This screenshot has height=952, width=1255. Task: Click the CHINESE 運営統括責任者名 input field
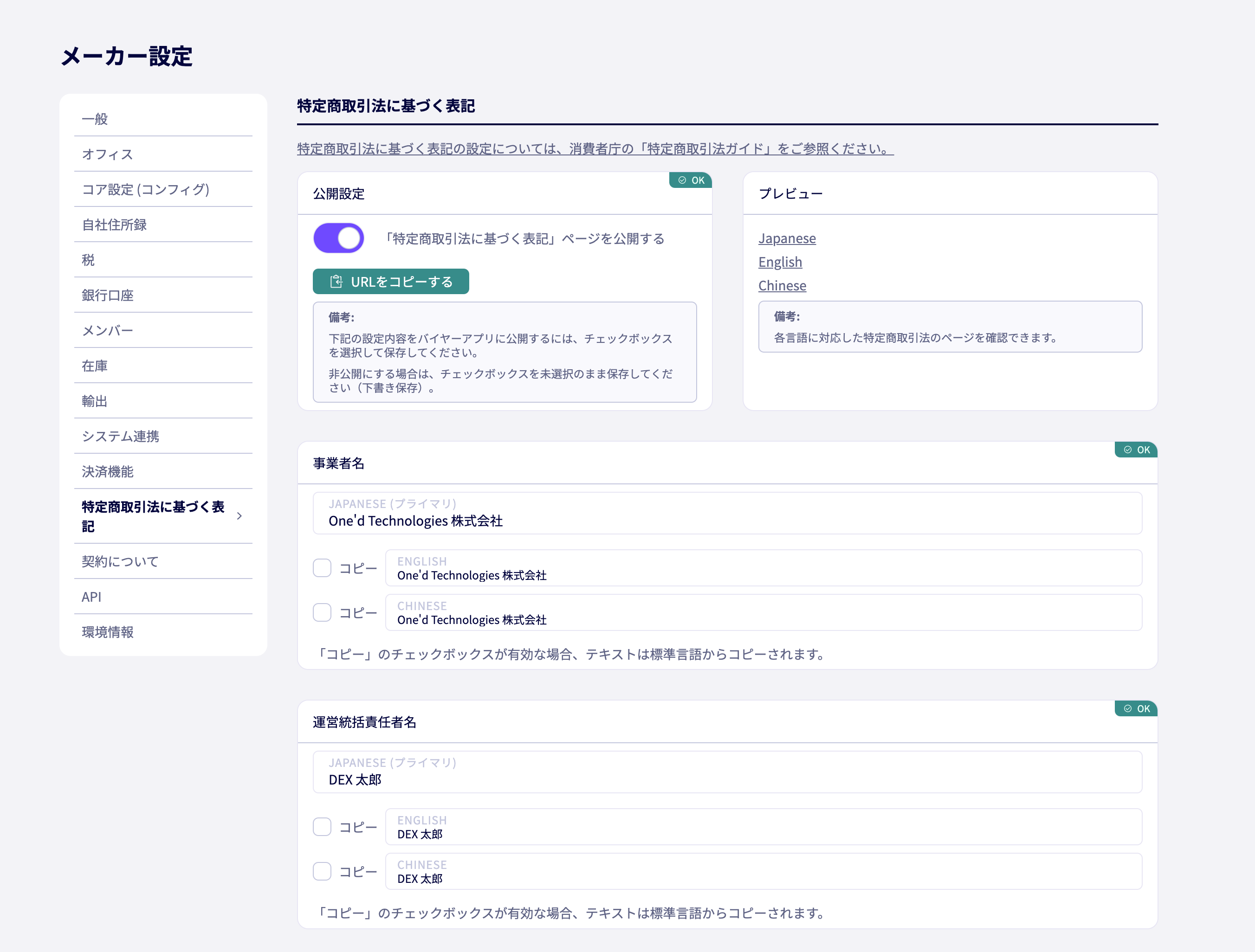(x=763, y=871)
